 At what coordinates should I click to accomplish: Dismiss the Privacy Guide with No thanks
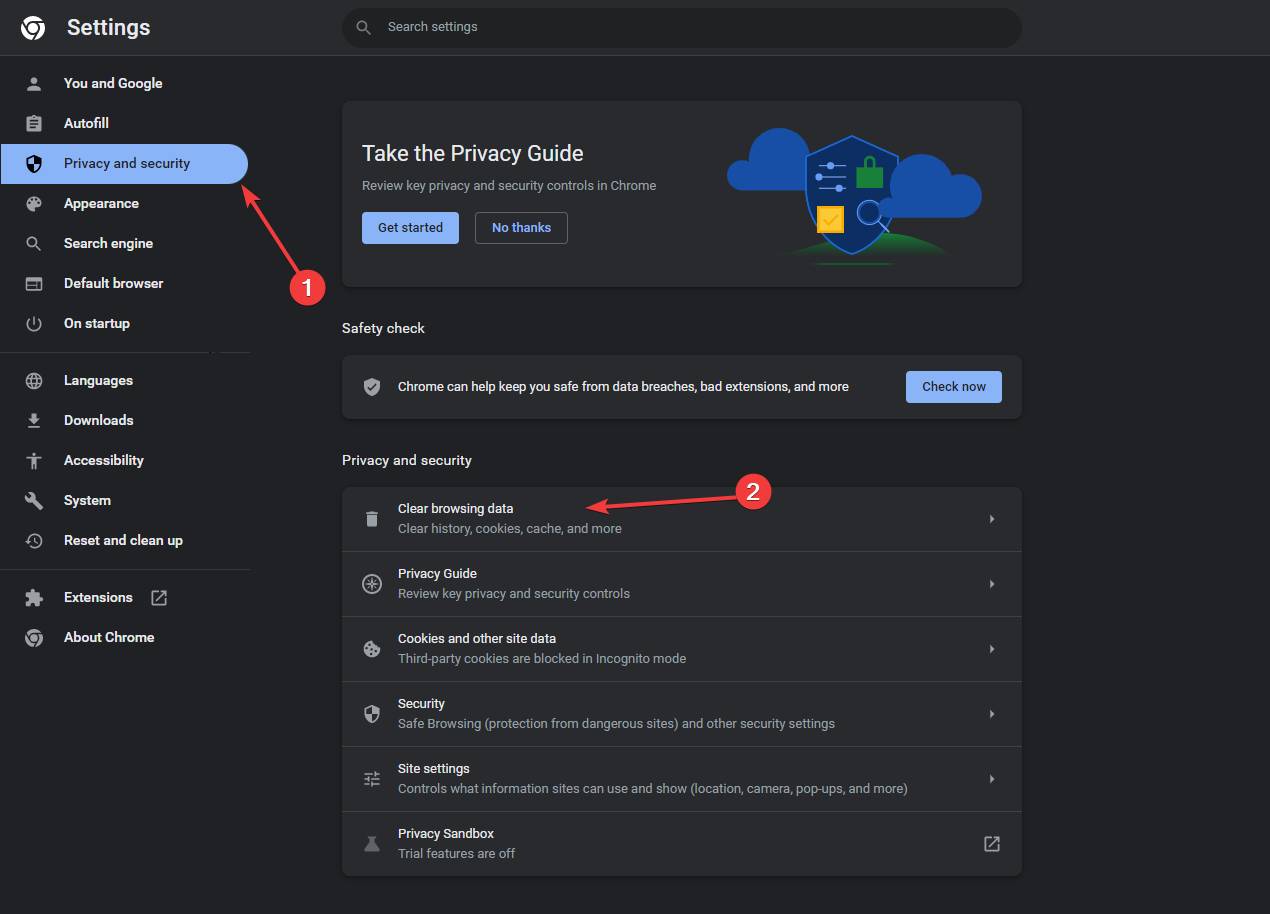click(x=521, y=227)
